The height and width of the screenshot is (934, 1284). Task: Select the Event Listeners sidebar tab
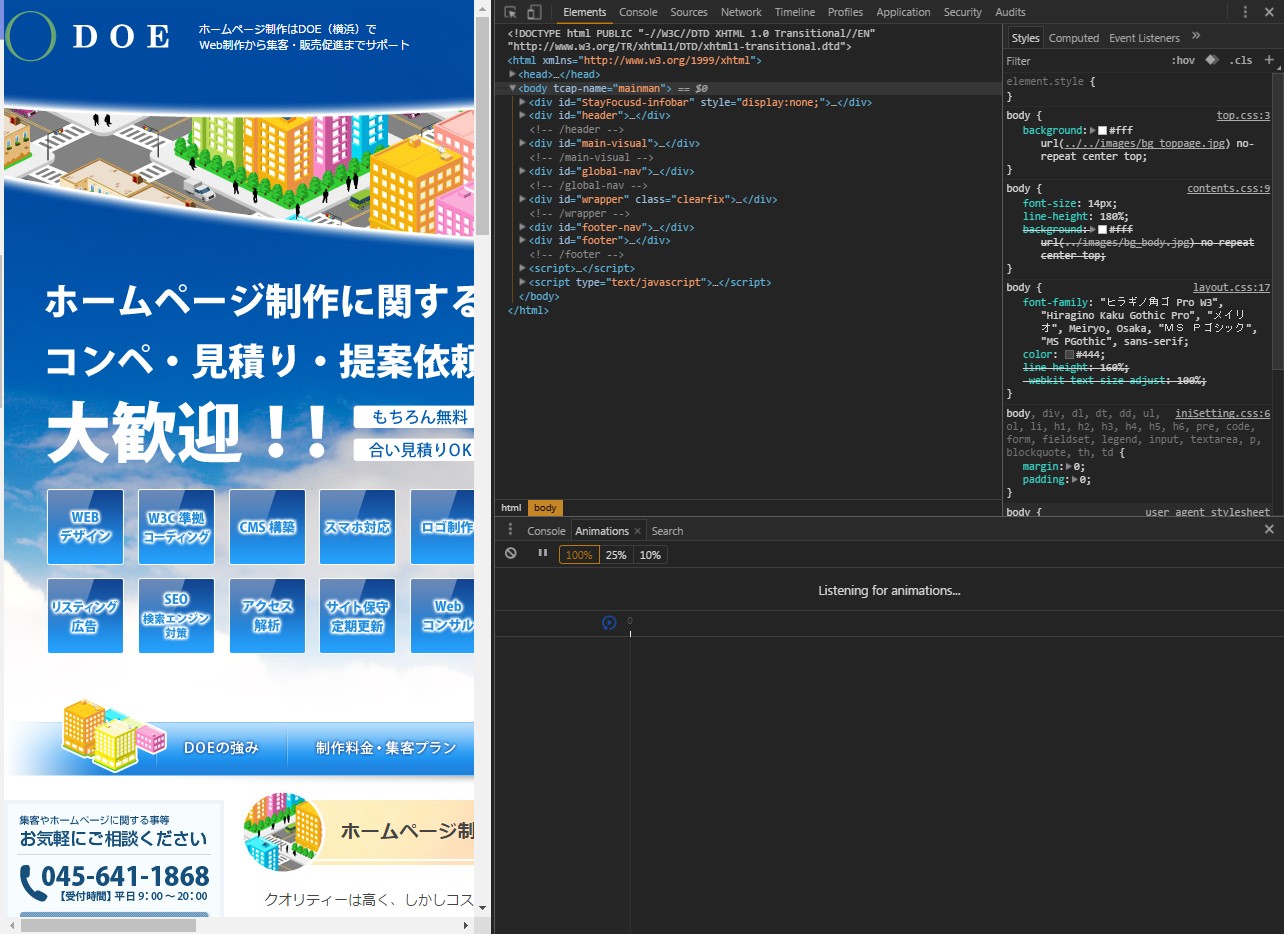(1144, 38)
